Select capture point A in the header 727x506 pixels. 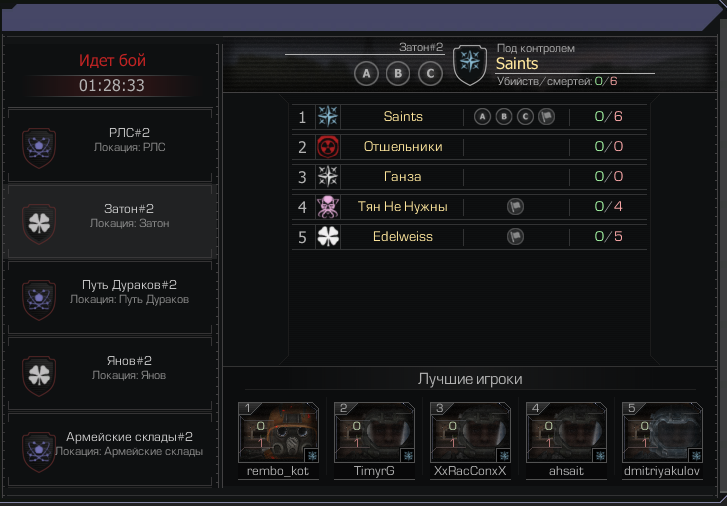[366, 73]
